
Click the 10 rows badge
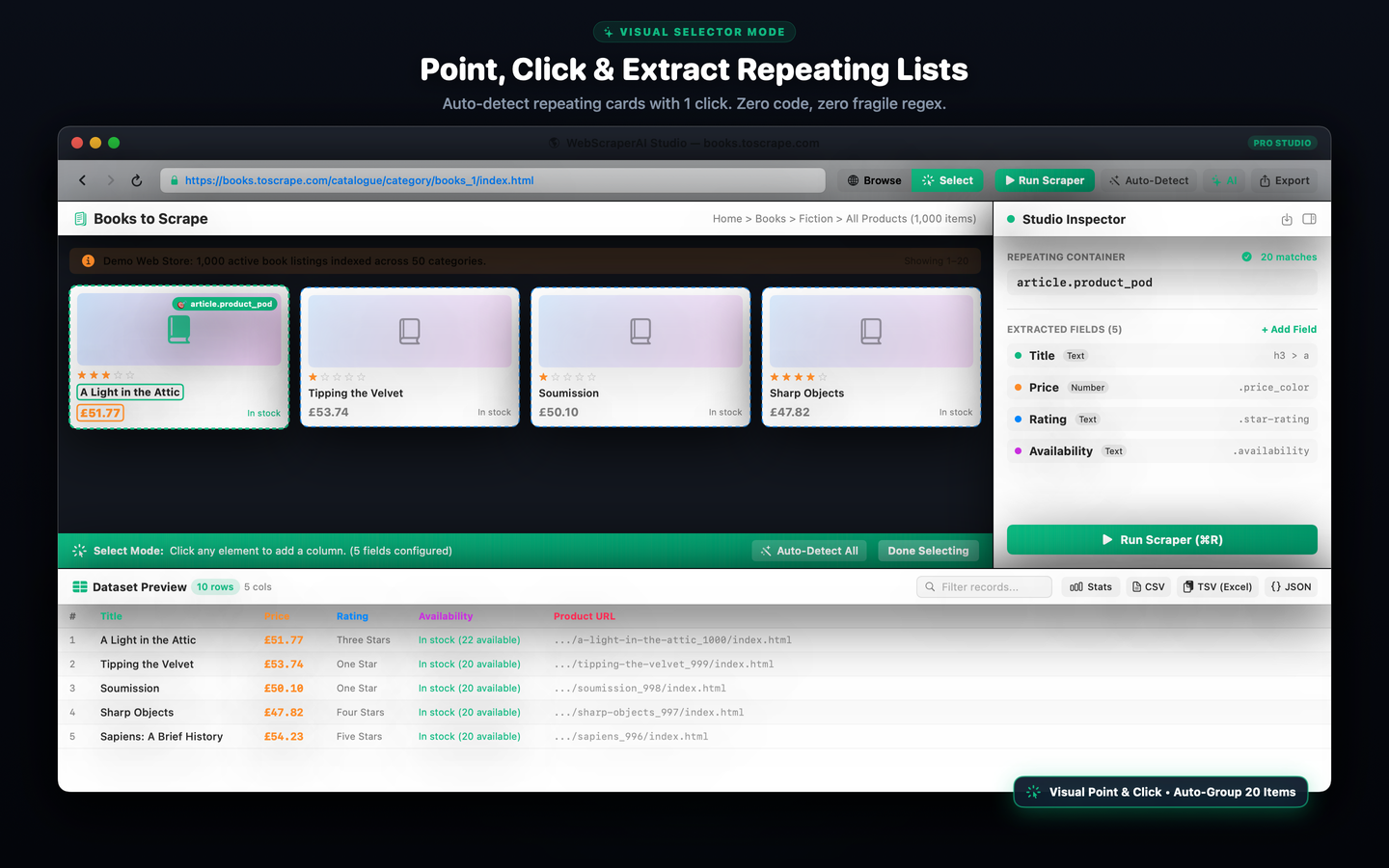[215, 586]
